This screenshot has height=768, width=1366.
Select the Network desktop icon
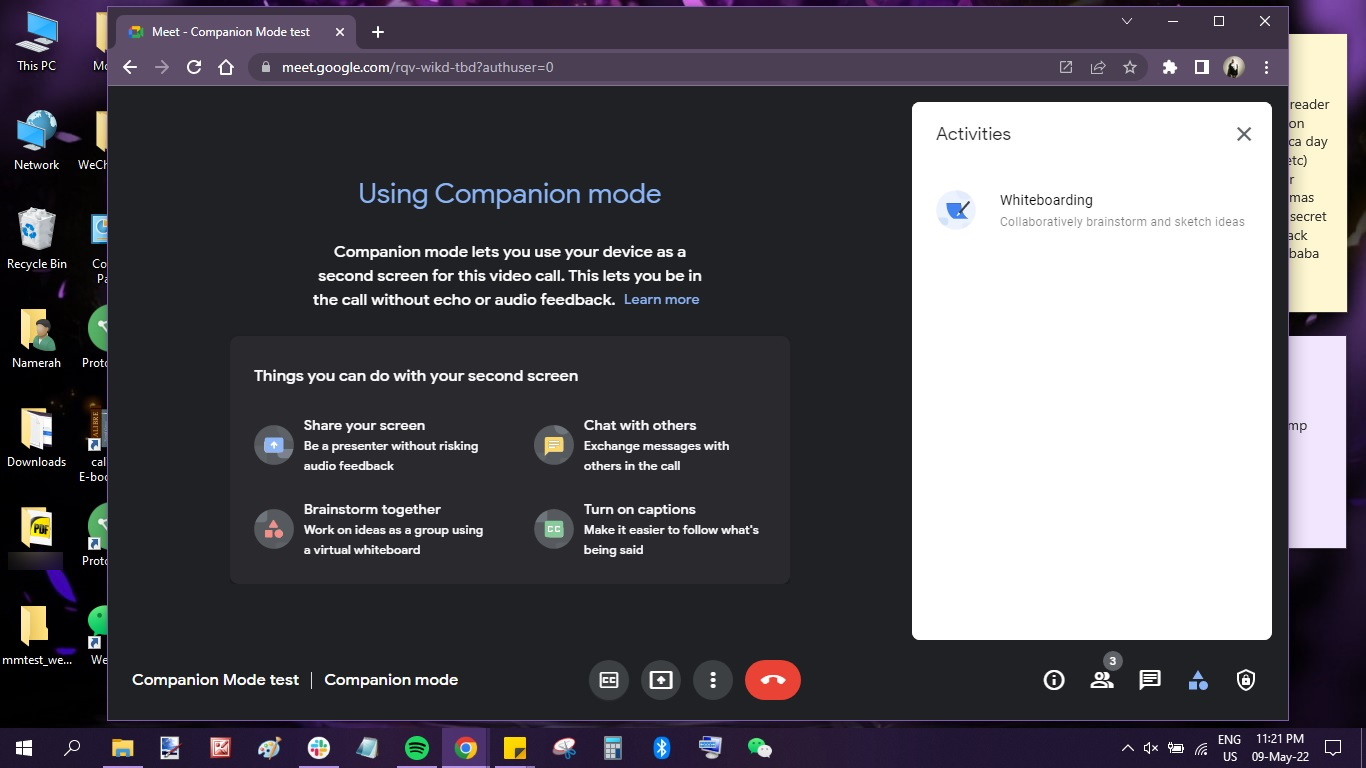(37, 140)
